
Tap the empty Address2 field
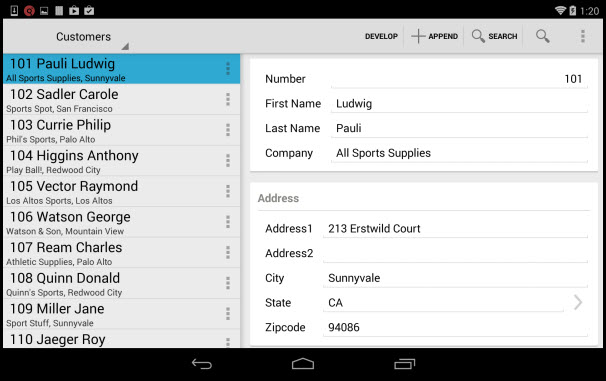(x=455, y=253)
